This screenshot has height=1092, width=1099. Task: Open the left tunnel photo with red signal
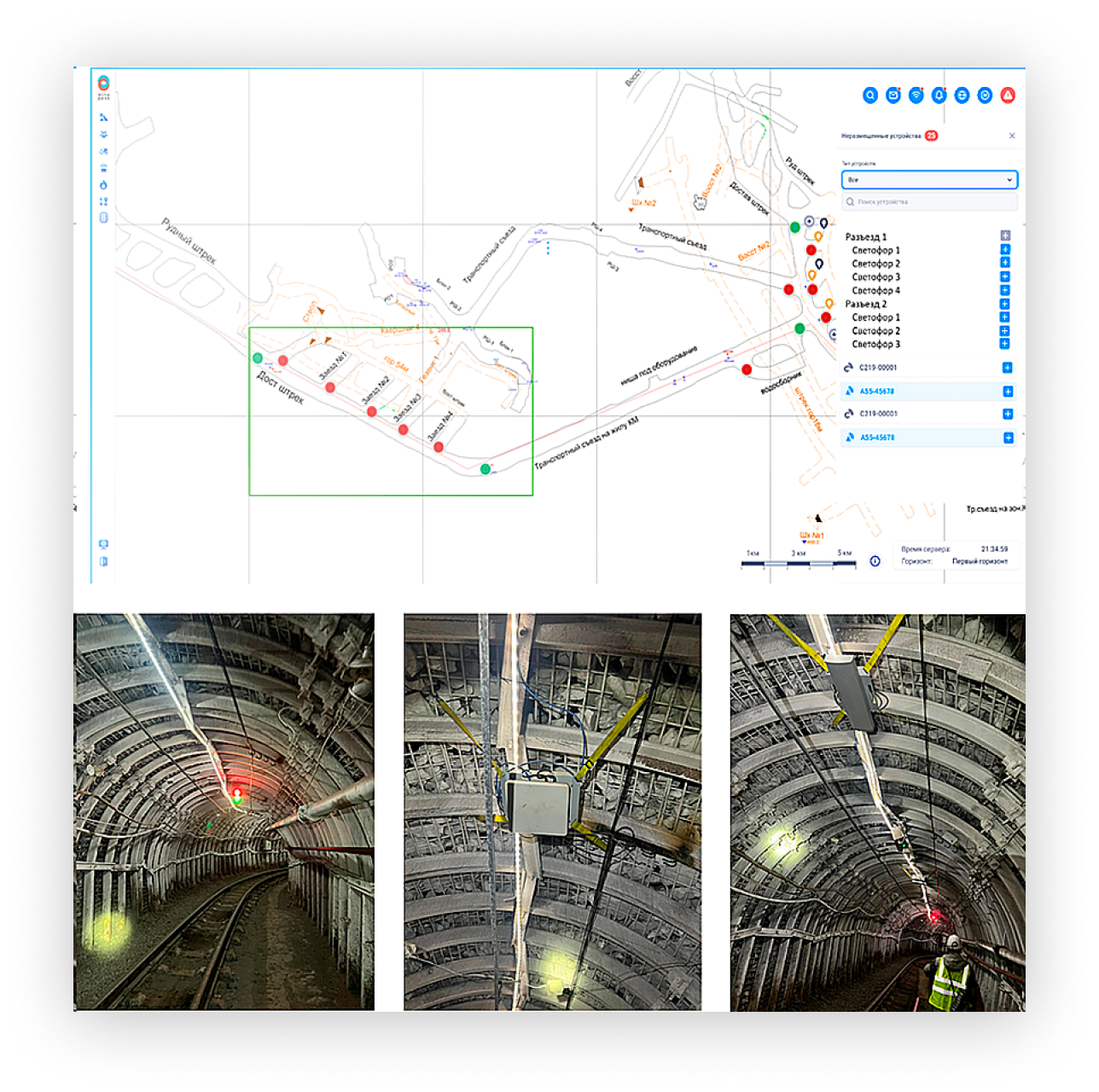pos(224,811)
